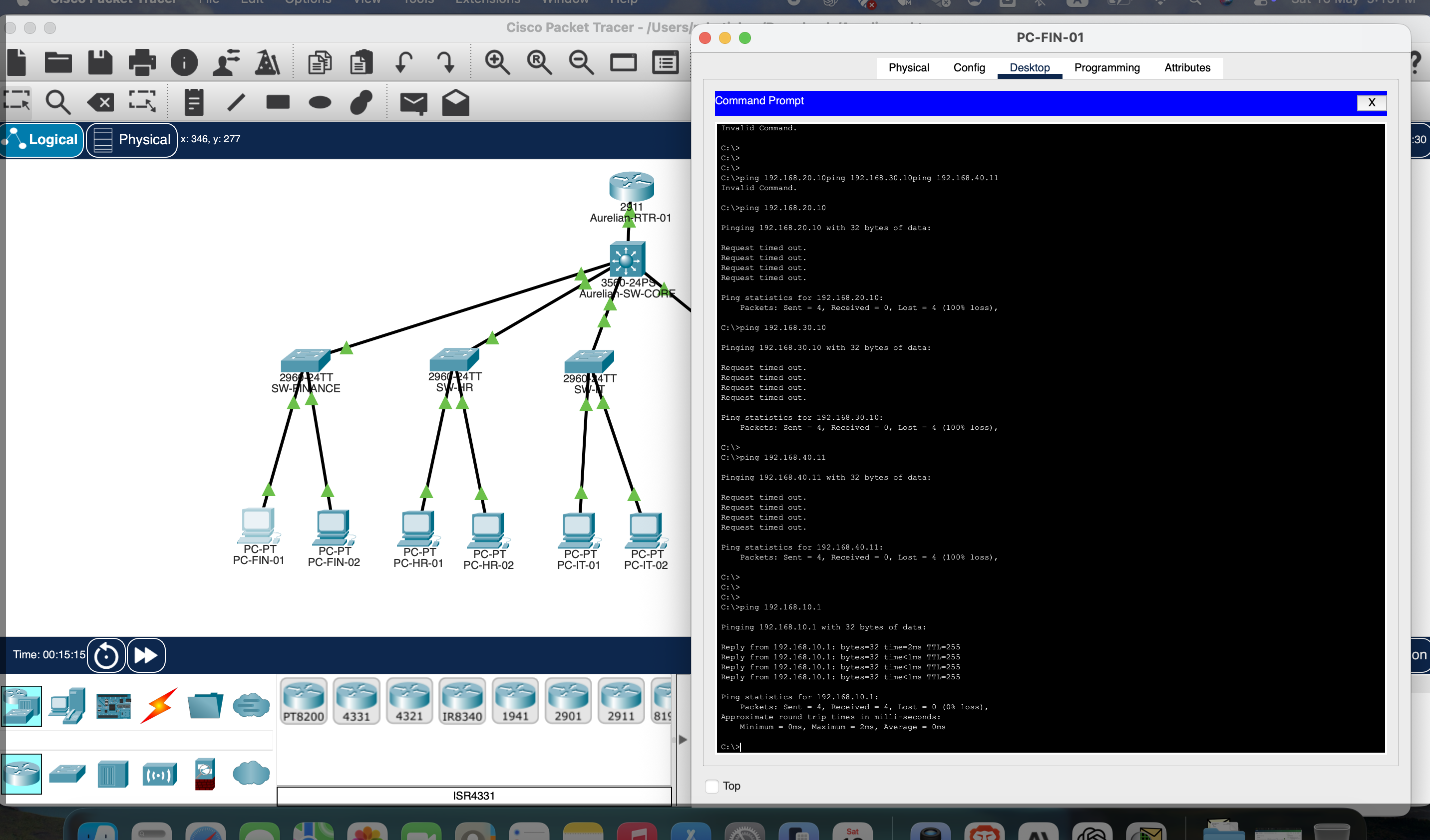The width and height of the screenshot is (1430, 840).
Task: Save the project with the floppy disk icon
Action: [x=100, y=62]
